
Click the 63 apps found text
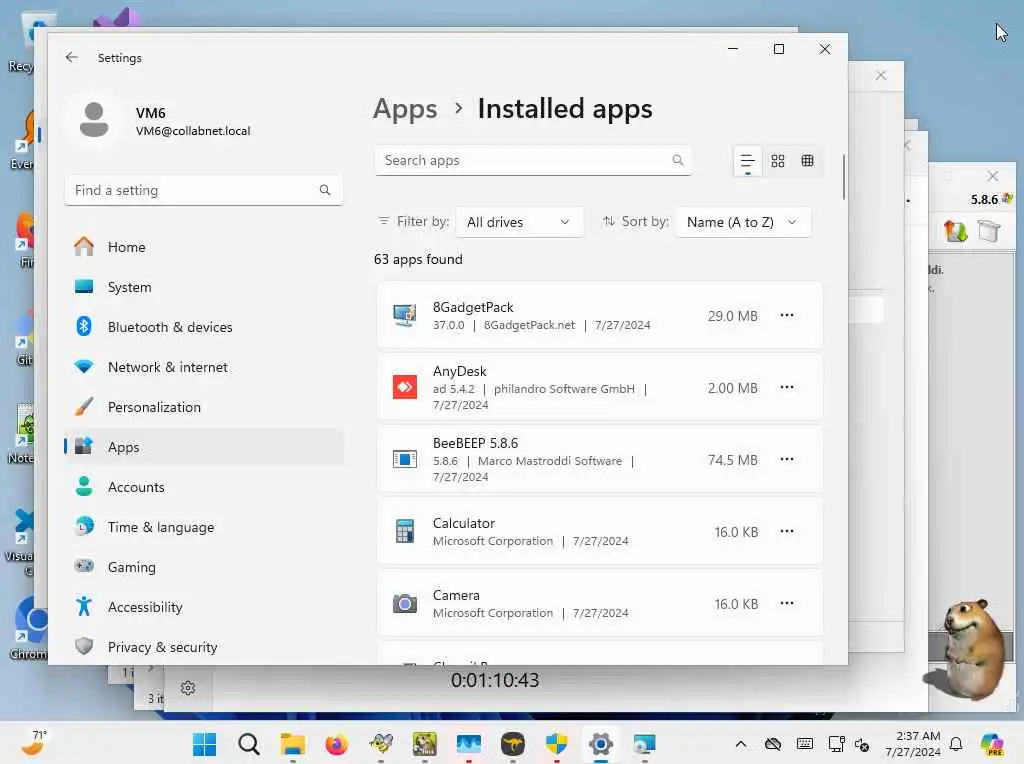click(x=418, y=259)
